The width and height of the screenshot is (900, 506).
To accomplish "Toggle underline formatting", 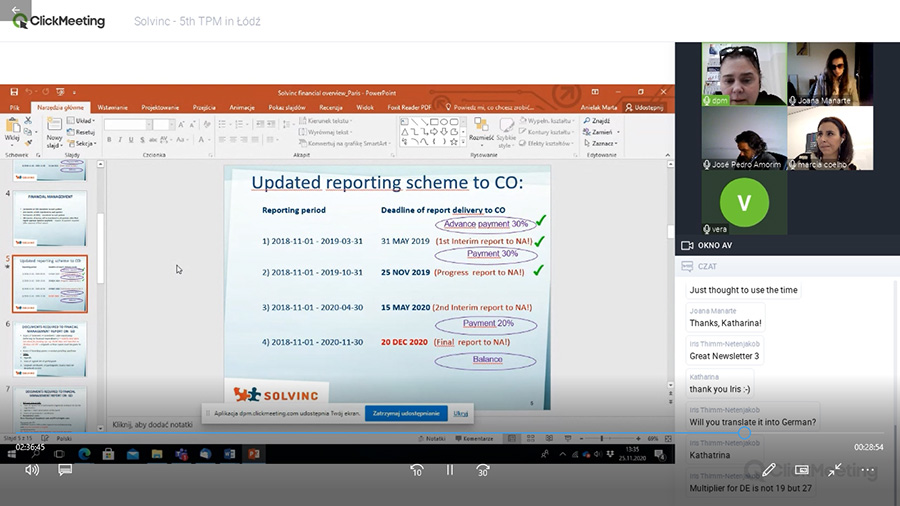I will click(x=131, y=139).
